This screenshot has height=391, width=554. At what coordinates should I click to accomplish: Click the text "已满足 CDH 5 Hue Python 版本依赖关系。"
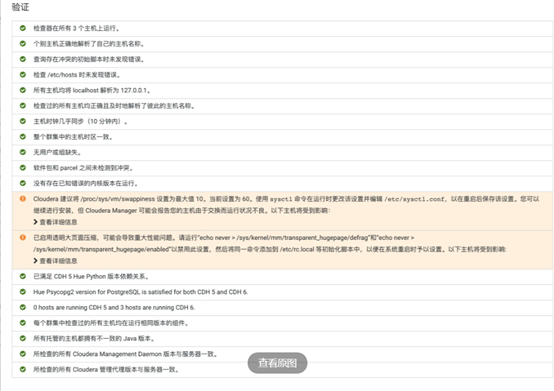[91, 277]
